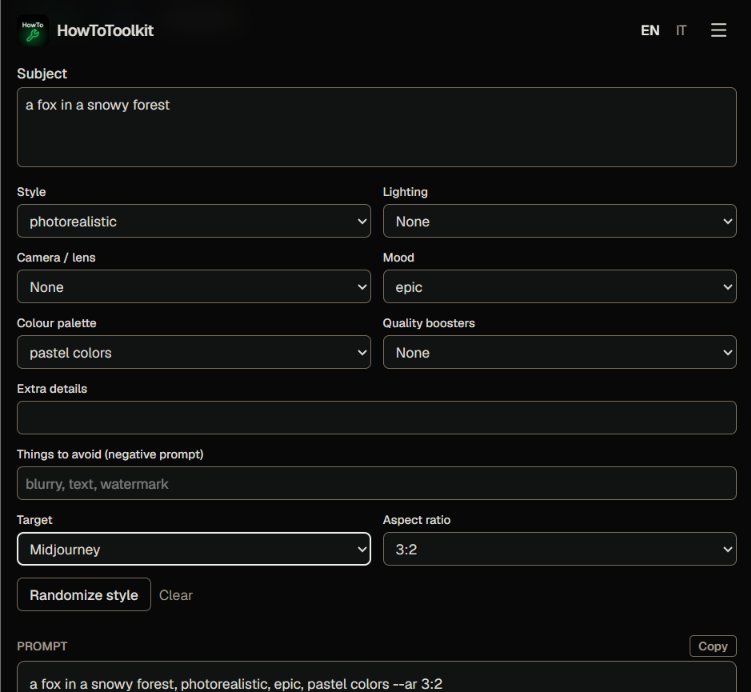Viewport: 751px width, 692px height.
Task: Click the Subject label
Action: [42, 74]
